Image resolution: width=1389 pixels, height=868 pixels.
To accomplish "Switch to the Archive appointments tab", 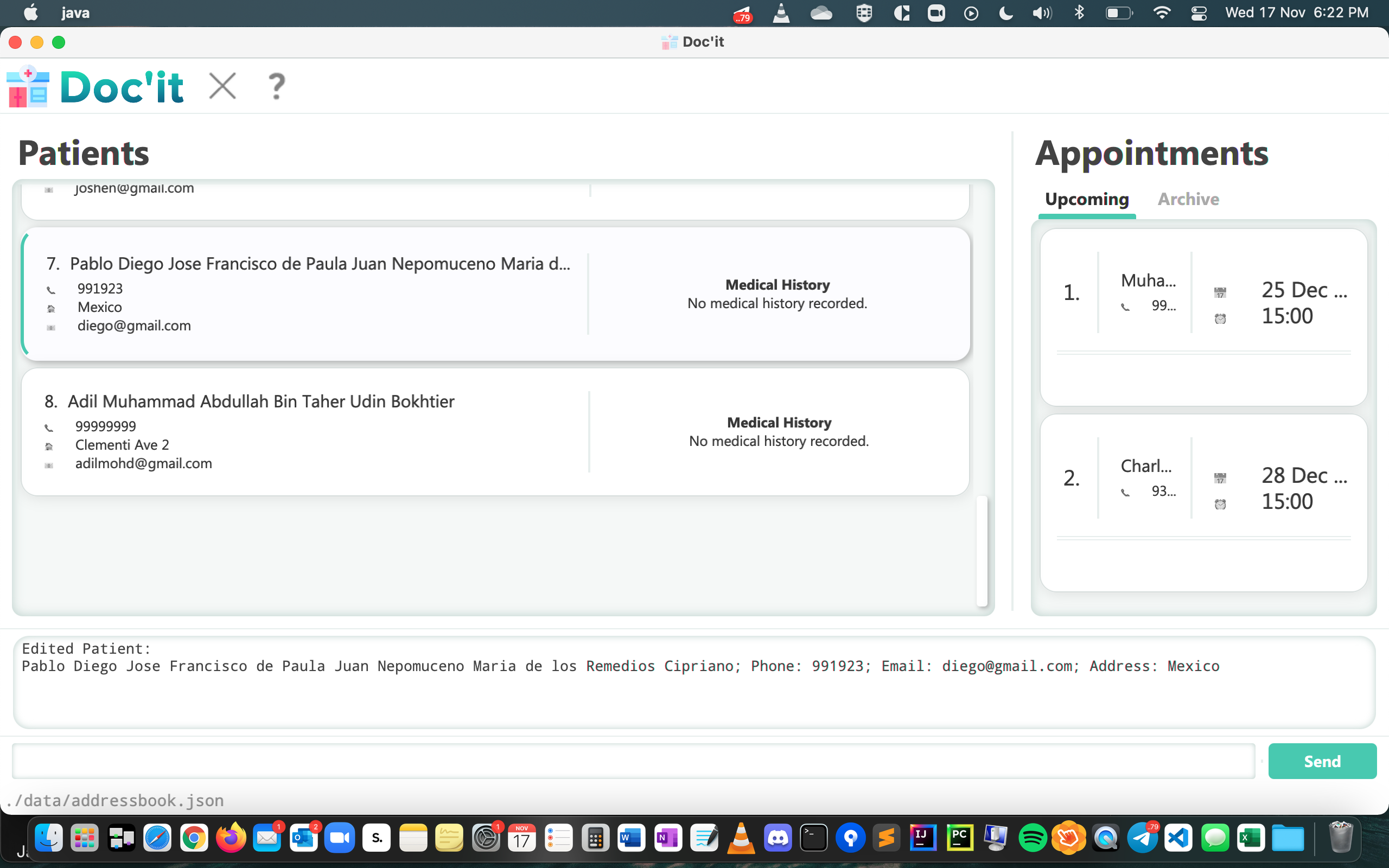I will click(x=1188, y=199).
